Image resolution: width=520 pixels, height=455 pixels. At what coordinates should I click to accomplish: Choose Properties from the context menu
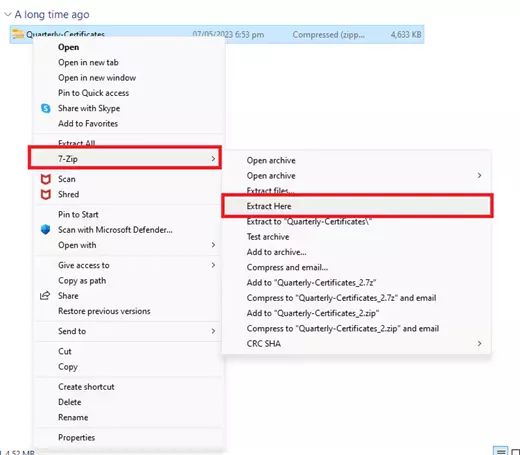(76, 437)
